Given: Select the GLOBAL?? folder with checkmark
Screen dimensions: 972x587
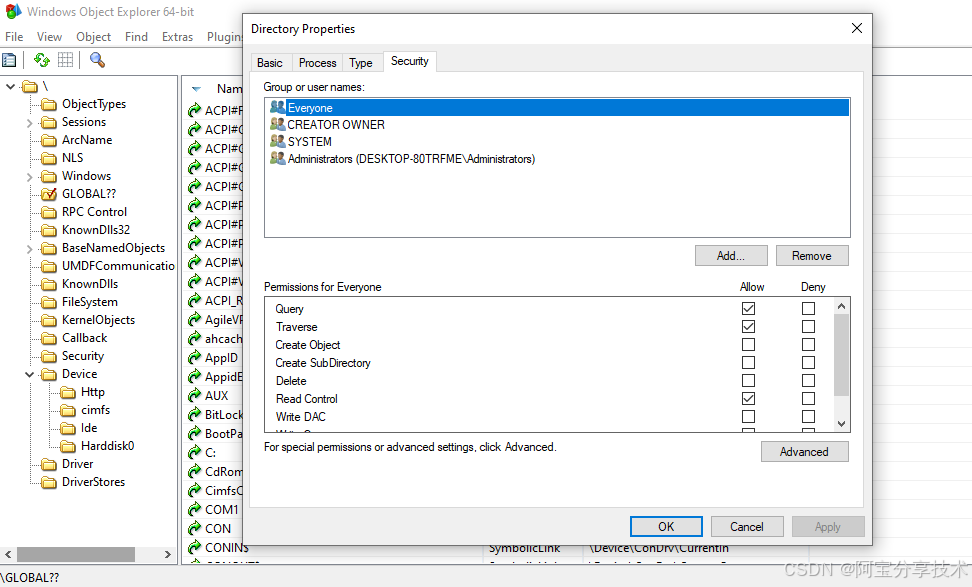Looking at the screenshot, I should click(x=48, y=194).
